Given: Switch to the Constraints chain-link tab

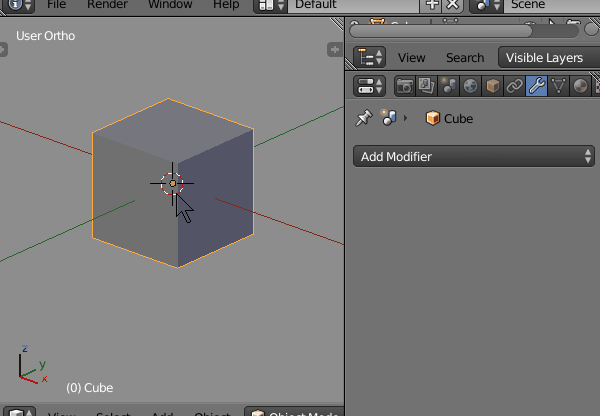Looking at the screenshot, I should [515, 86].
